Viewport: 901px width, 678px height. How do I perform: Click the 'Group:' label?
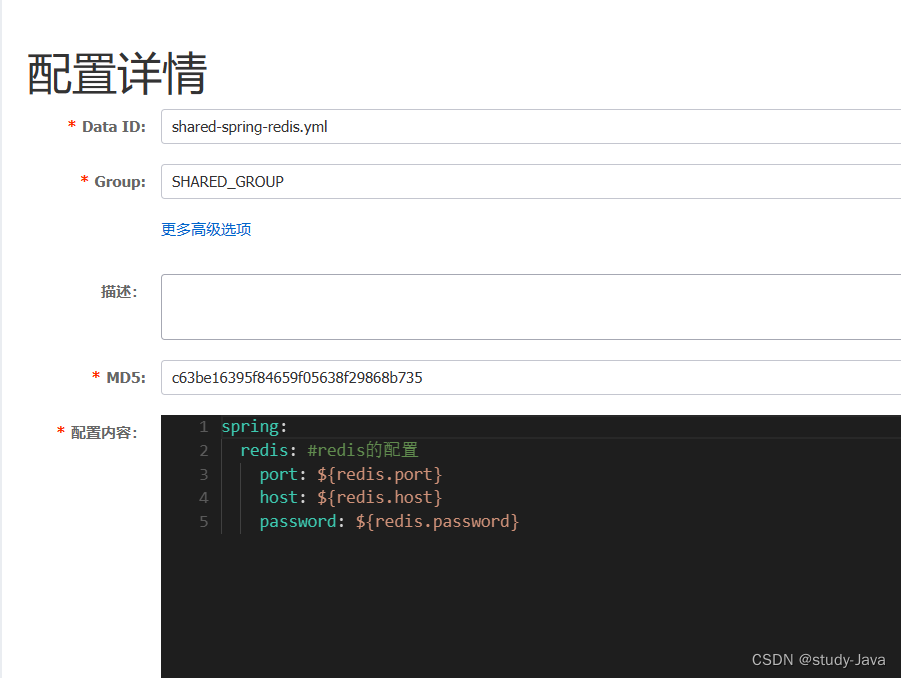(x=120, y=182)
